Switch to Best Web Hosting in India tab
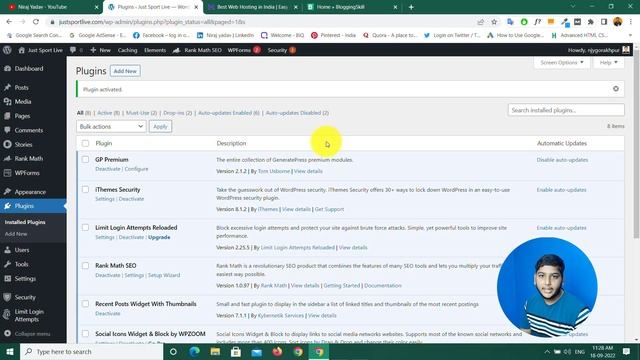Screen dimensions: 640x360 (x=252, y=7)
